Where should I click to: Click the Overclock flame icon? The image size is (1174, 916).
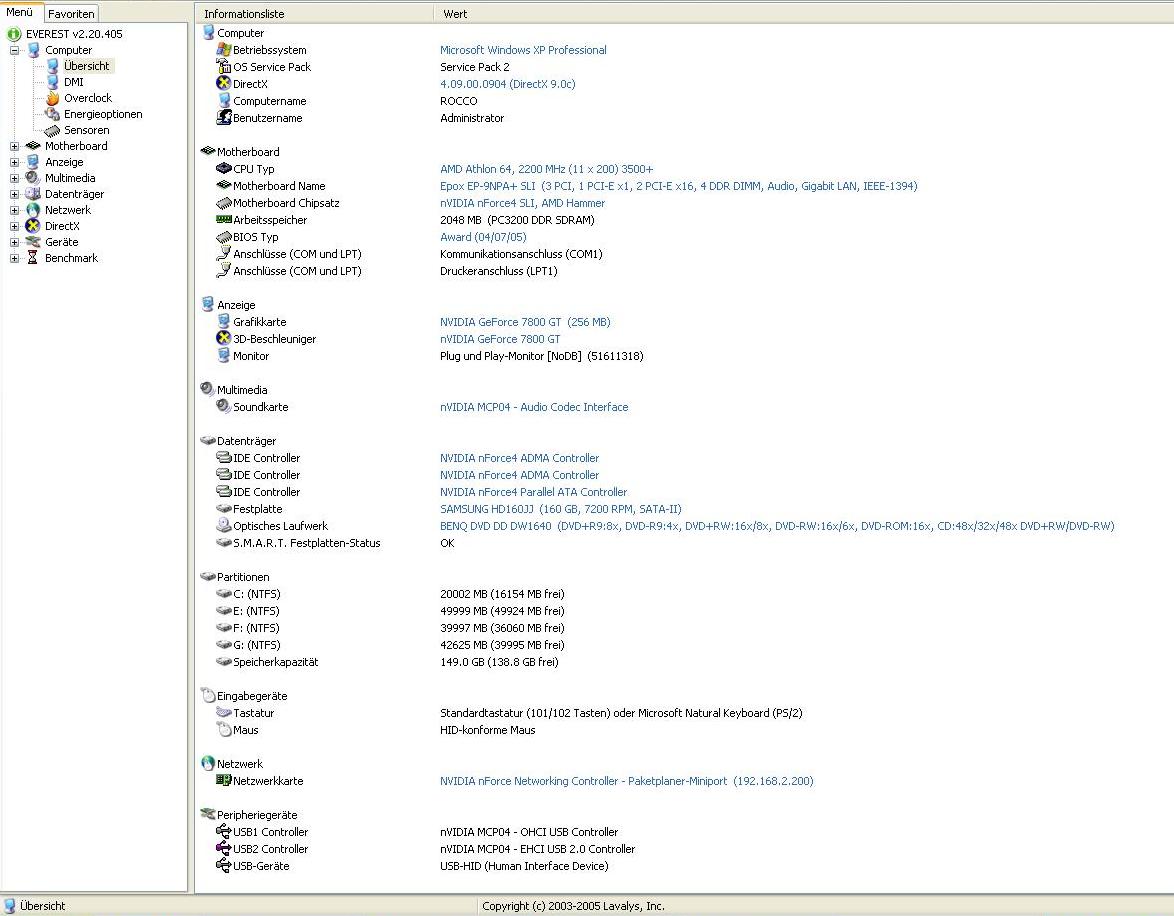click(x=52, y=98)
